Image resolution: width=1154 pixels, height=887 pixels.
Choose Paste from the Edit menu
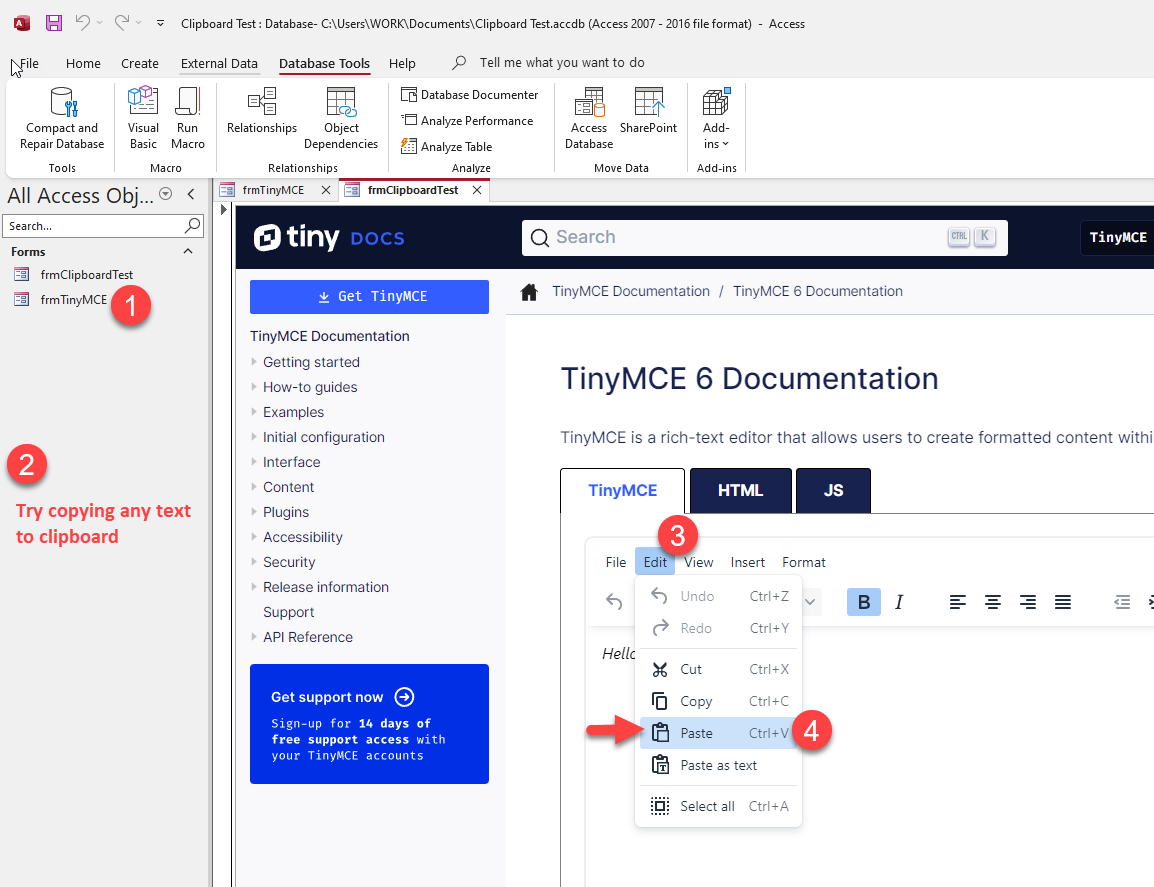coord(718,733)
